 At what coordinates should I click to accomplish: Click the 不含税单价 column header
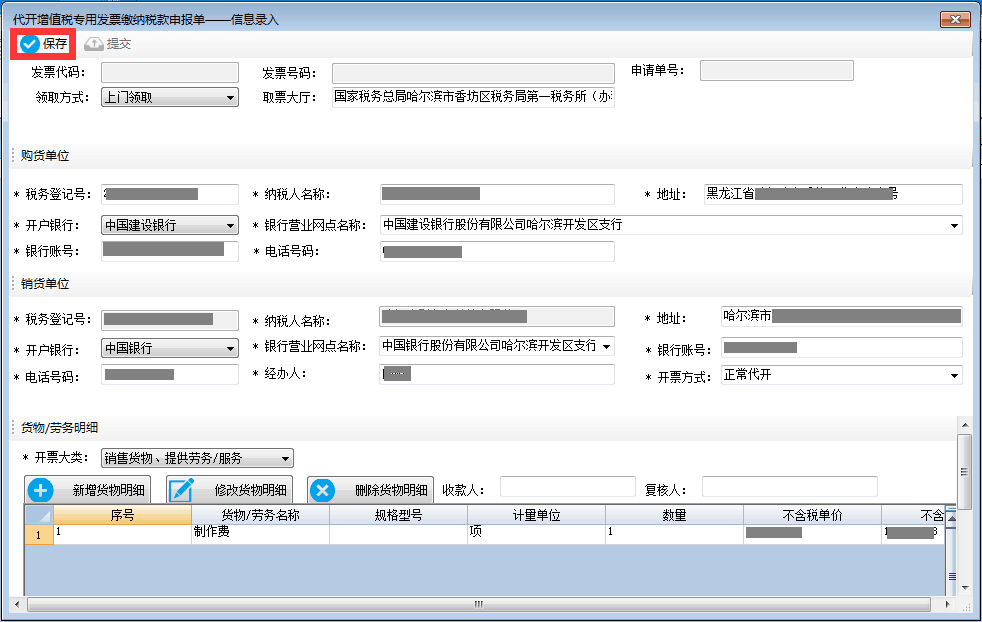coord(812,515)
